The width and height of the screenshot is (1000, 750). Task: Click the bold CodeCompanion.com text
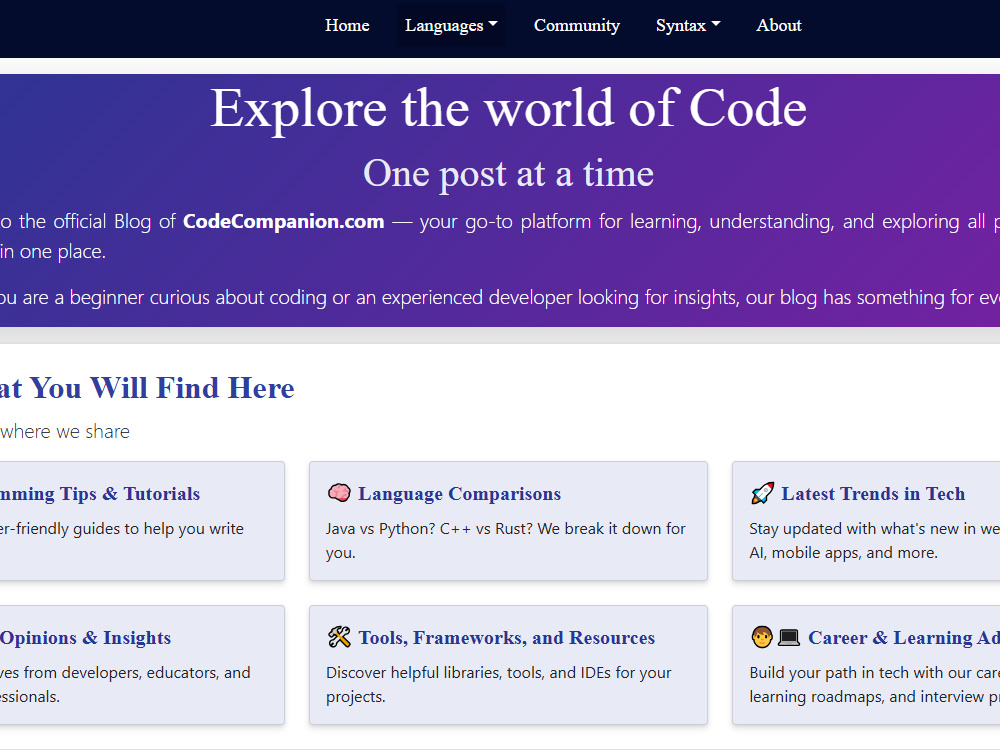click(x=284, y=221)
